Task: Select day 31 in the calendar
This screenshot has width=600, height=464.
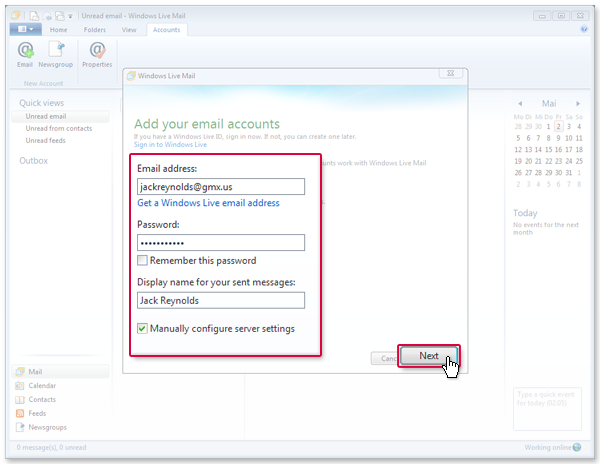Action: click(569, 173)
